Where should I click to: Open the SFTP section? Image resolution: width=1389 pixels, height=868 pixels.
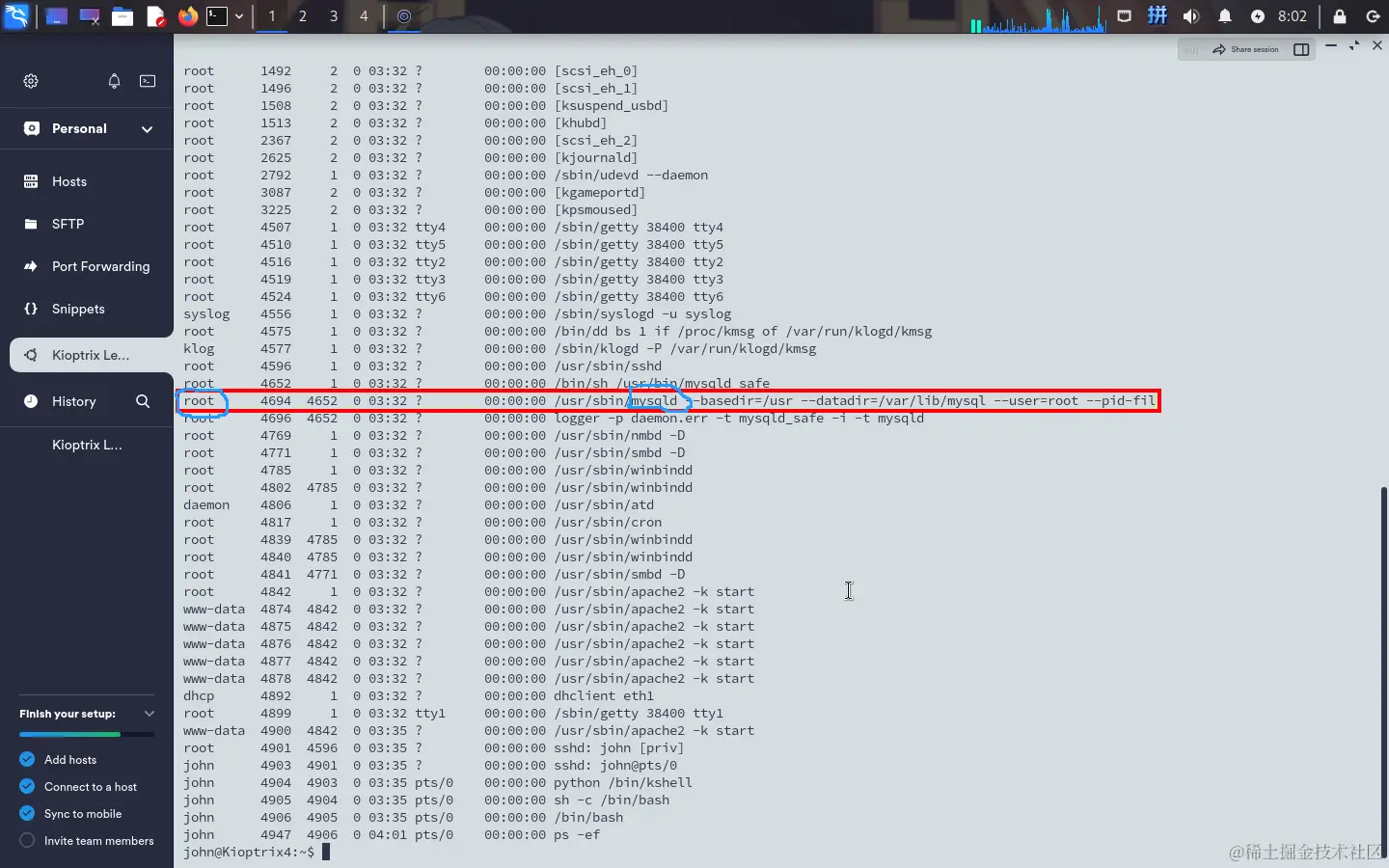pos(87,224)
